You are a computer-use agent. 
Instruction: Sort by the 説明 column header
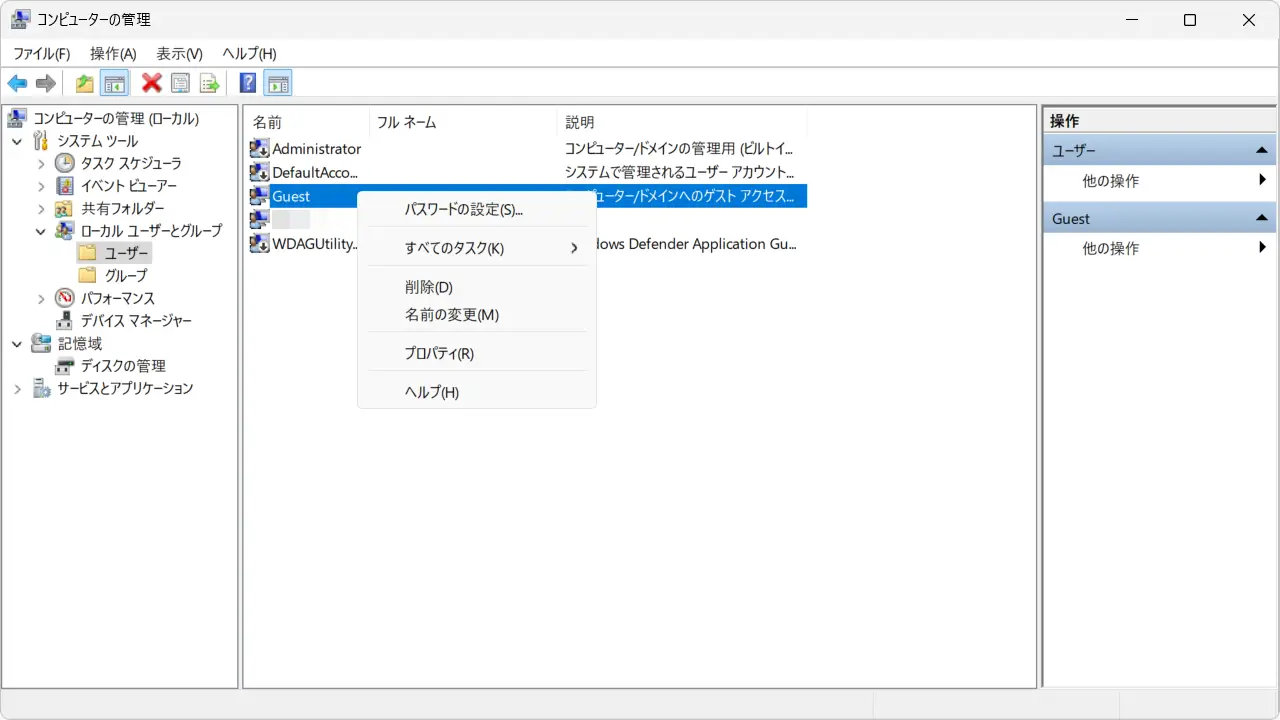[682, 122]
